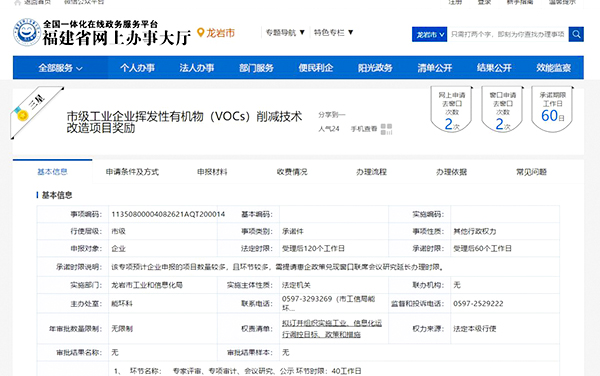Click the 承诺件 cell
Screen dimensions: 600x376
(293, 231)
